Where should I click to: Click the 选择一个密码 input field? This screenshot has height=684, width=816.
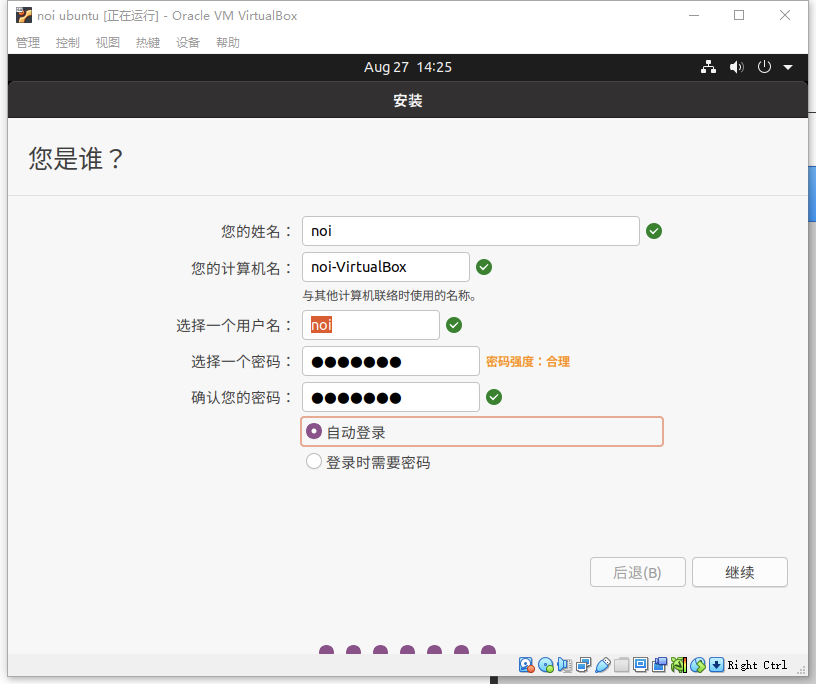click(x=390, y=361)
